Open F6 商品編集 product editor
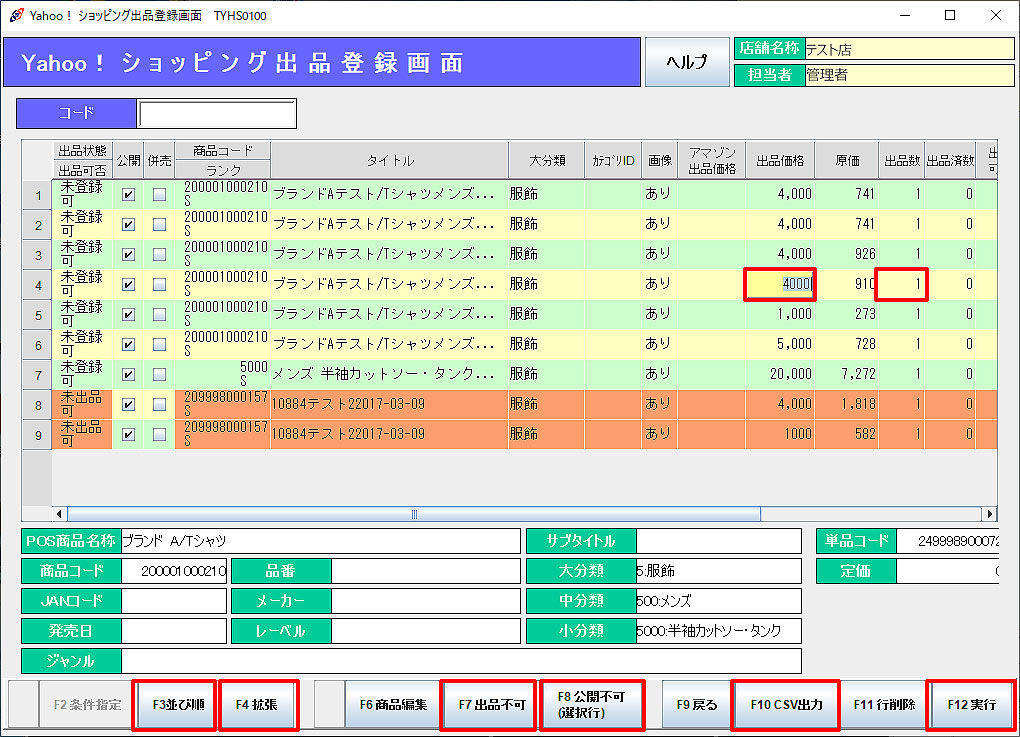Screen dimensions: 1020x737 click(x=393, y=704)
